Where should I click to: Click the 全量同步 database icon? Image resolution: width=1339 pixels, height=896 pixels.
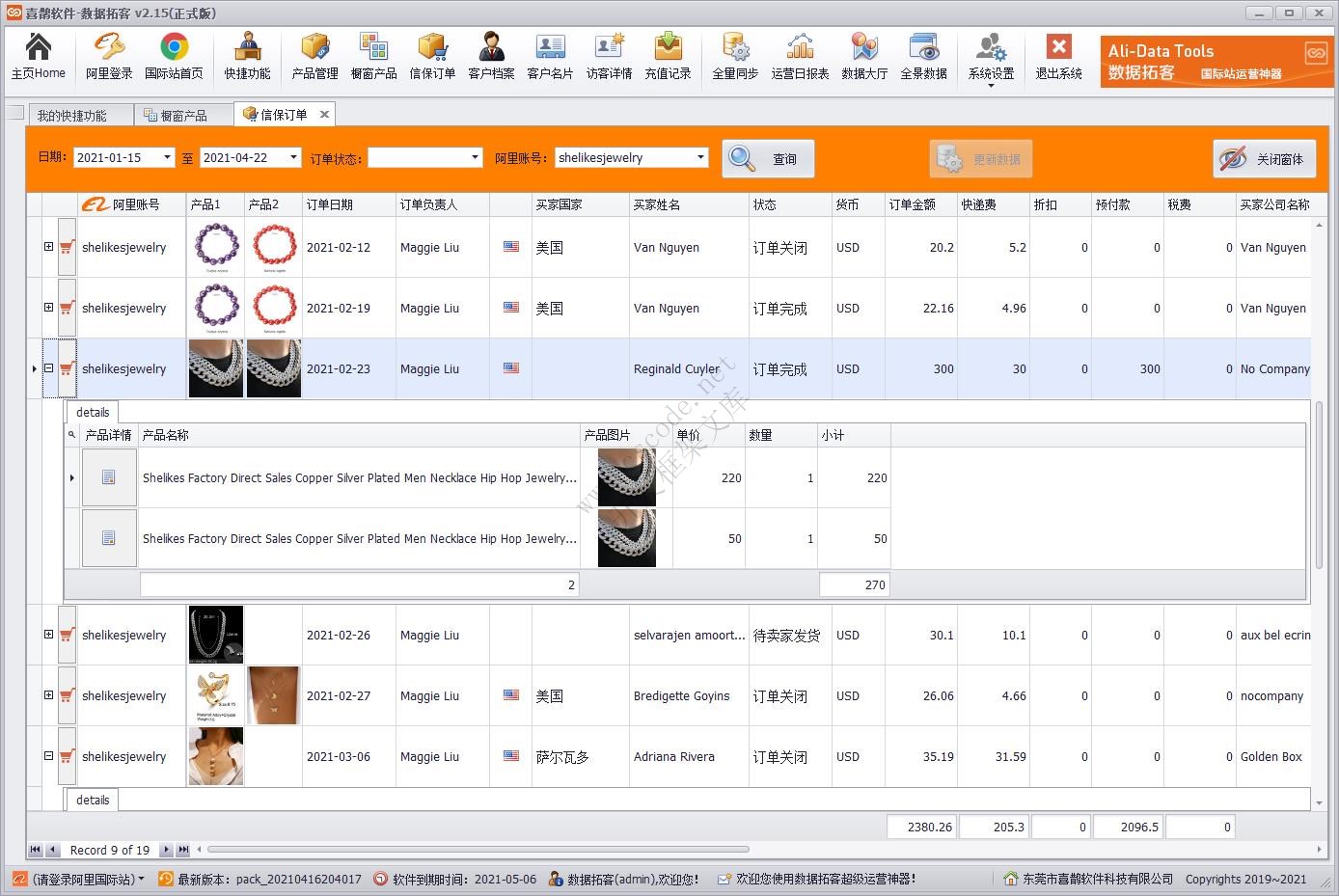click(x=735, y=56)
